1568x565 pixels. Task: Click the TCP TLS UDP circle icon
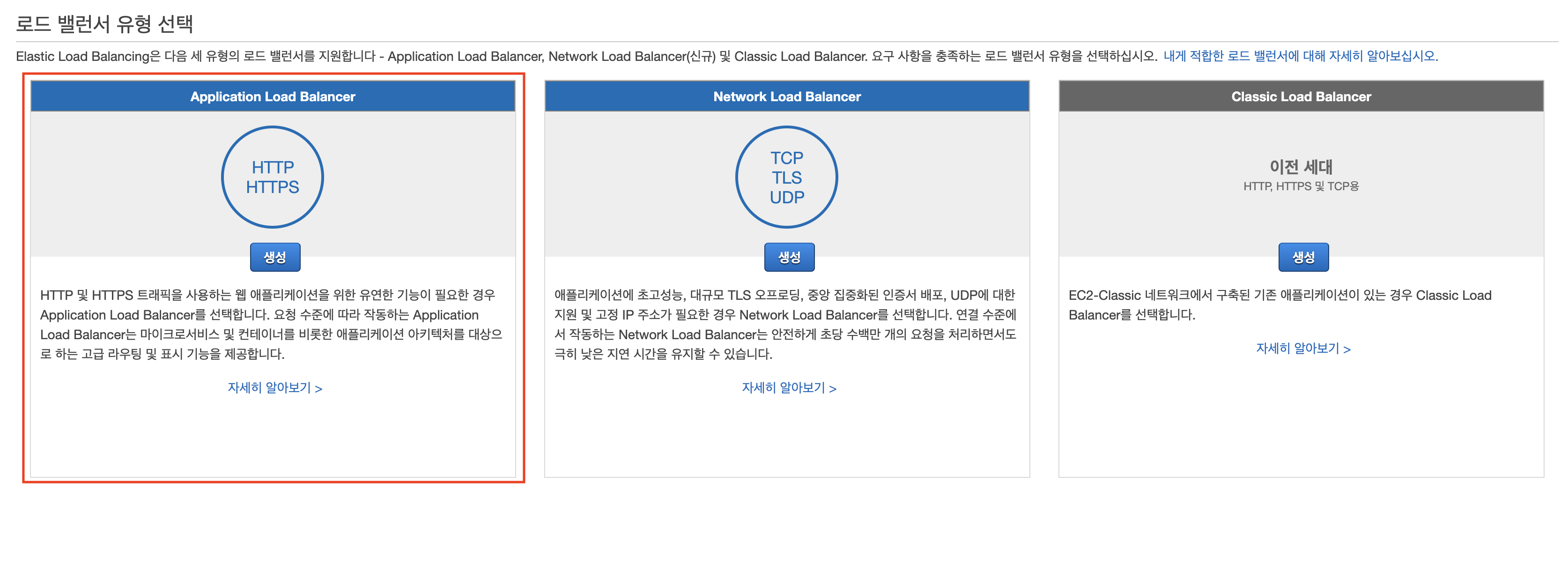786,177
